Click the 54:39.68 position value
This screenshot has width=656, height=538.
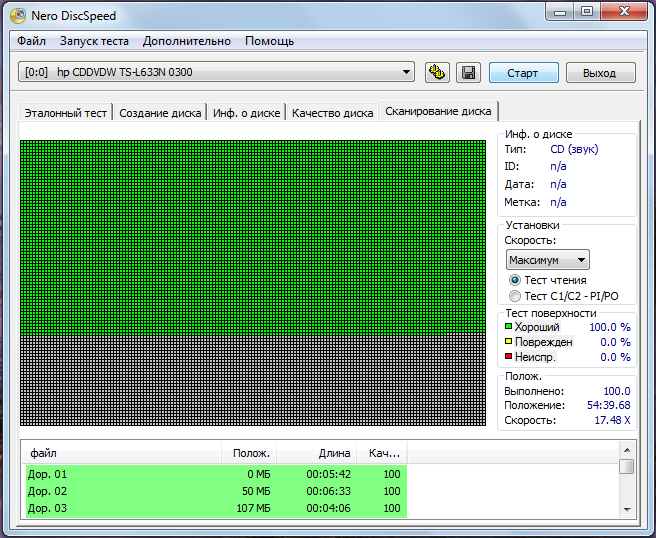coord(609,405)
